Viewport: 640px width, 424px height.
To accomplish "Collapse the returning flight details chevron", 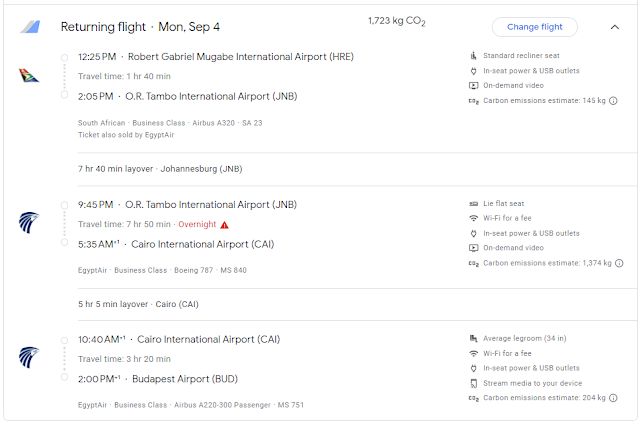I will tap(614, 27).
